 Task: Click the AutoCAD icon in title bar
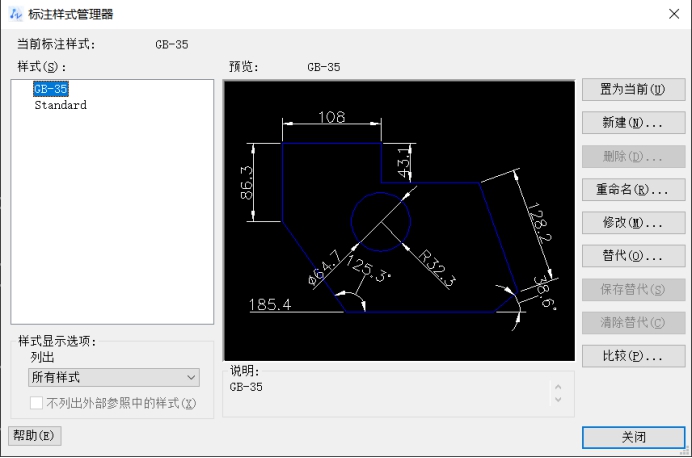[x=12, y=13]
